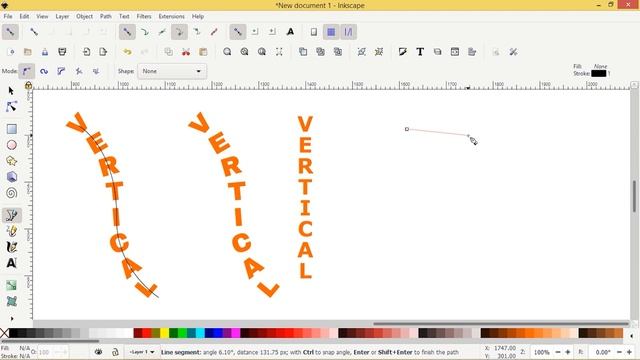Viewport: 640px width, 360px height.
Task: Click the Paste icon
Action: pyautogui.click(x=203, y=52)
